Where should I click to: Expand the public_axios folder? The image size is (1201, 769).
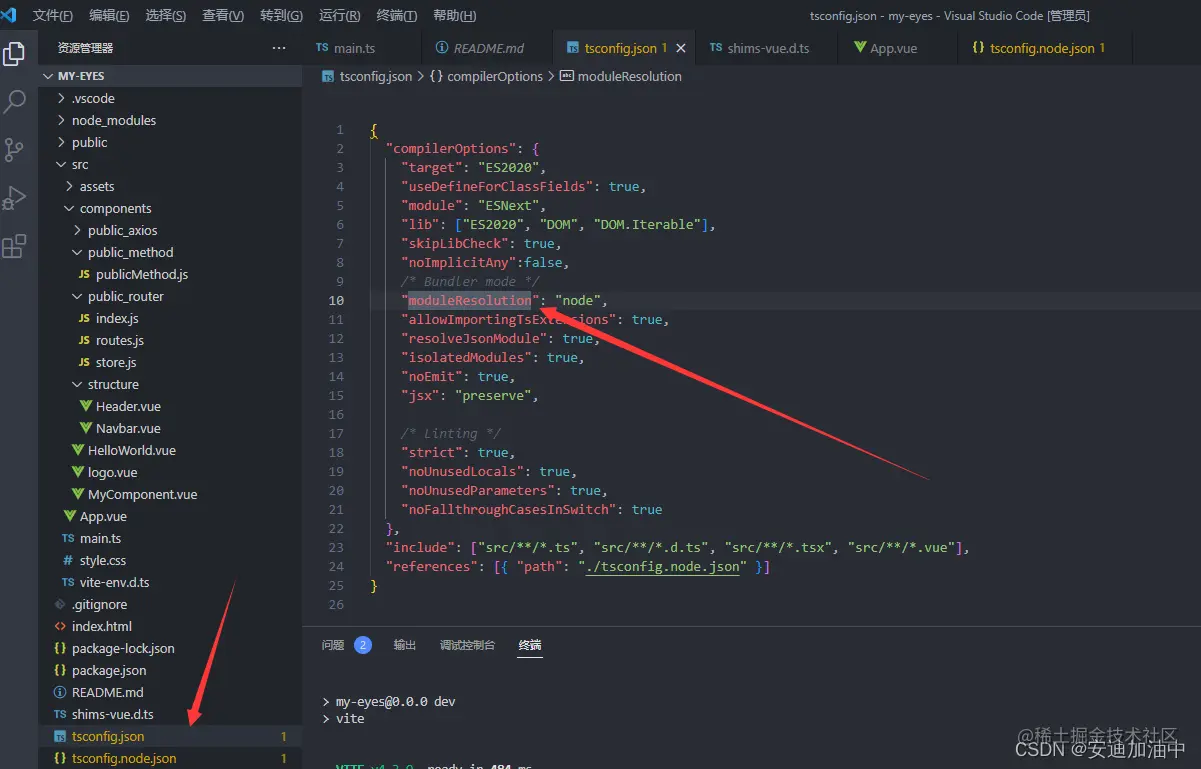click(x=170, y=230)
